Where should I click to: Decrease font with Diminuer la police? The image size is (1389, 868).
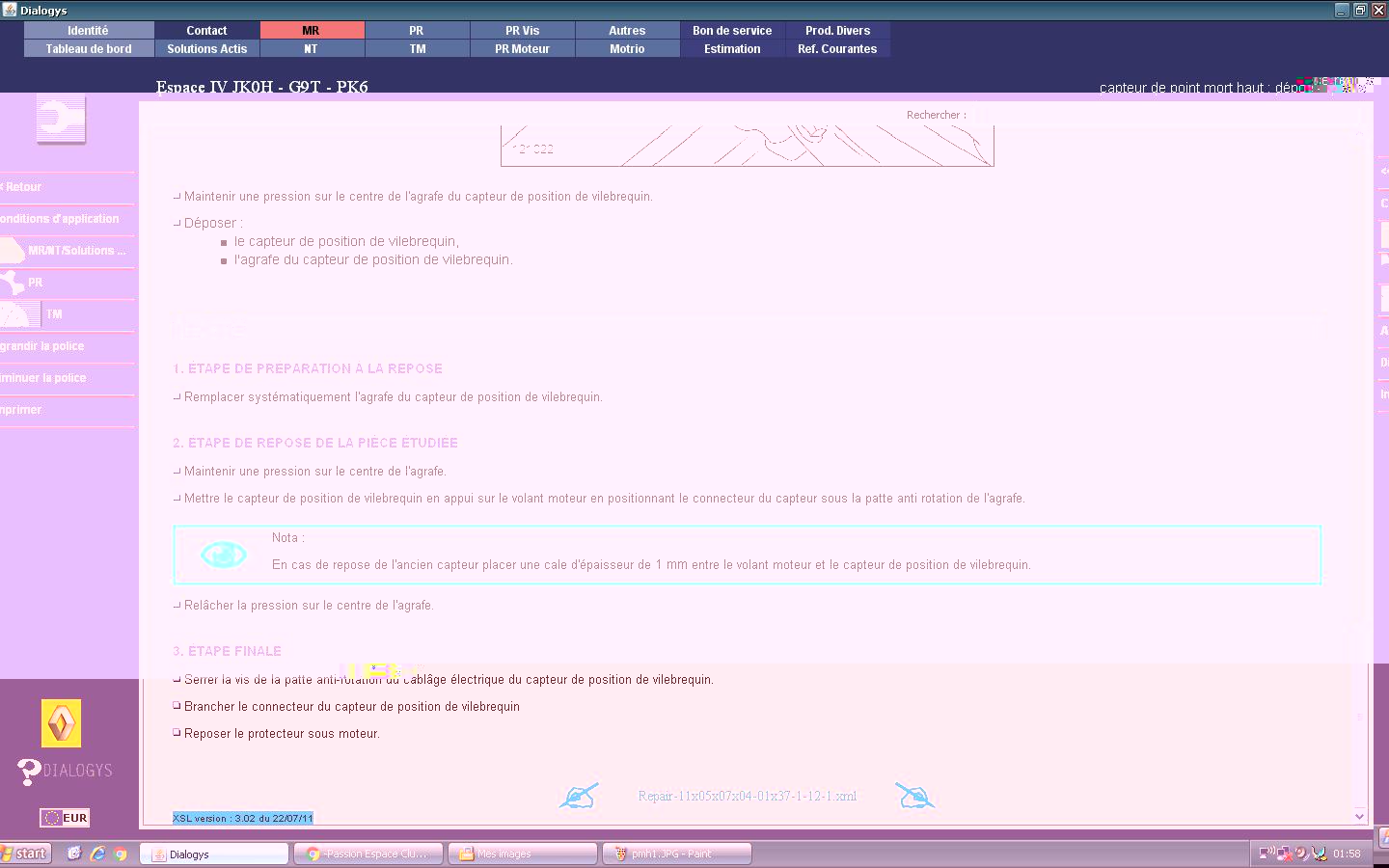(43, 378)
